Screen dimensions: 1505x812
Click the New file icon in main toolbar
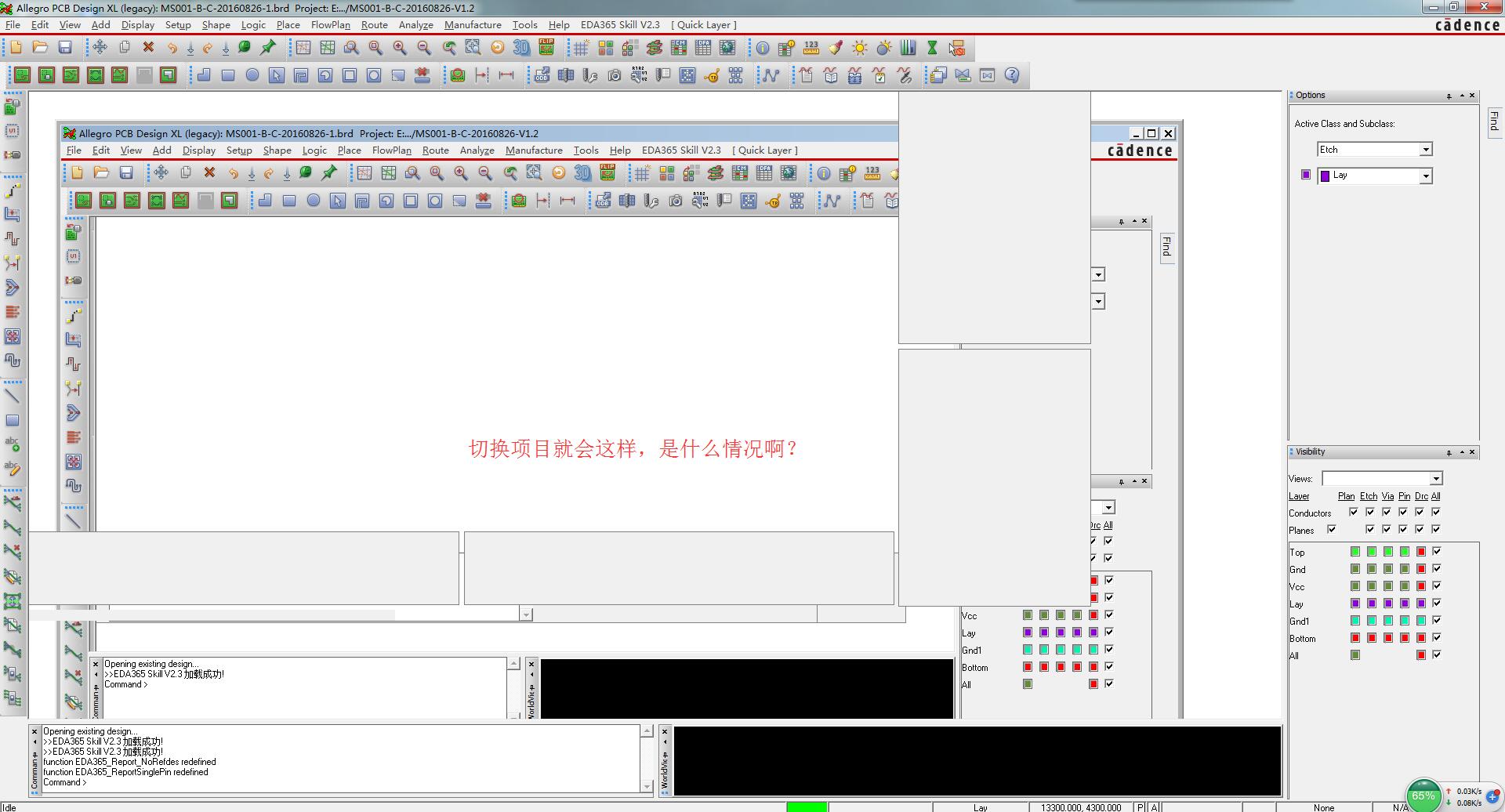[16, 48]
